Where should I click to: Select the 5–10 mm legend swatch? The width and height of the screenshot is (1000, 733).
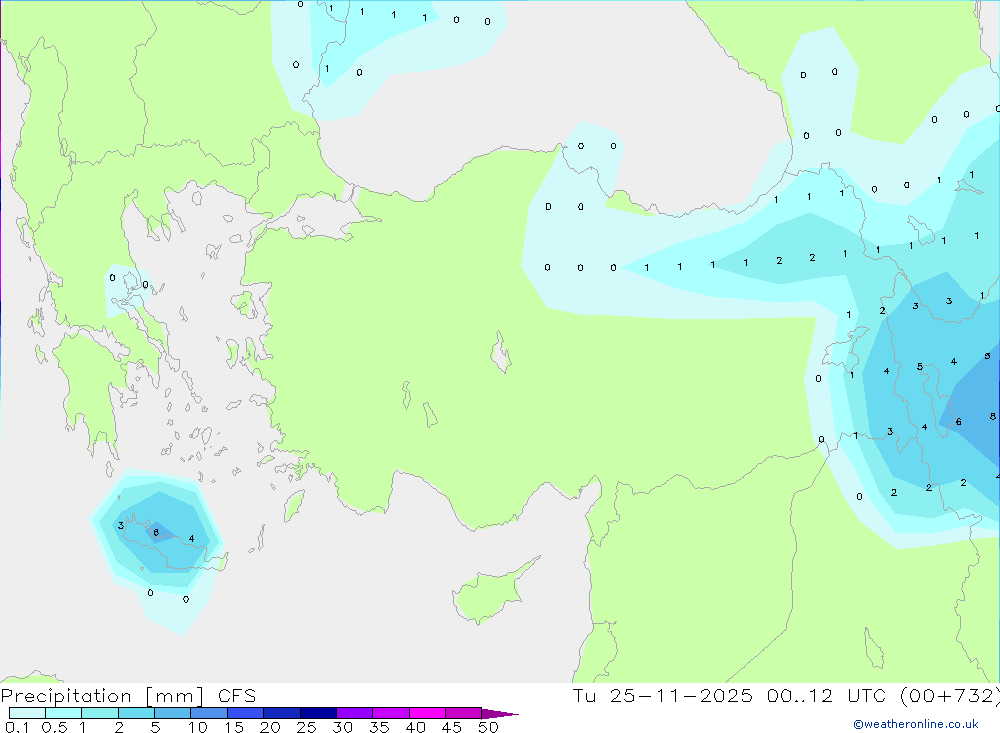pyautogui.click(x=172, y=713)
